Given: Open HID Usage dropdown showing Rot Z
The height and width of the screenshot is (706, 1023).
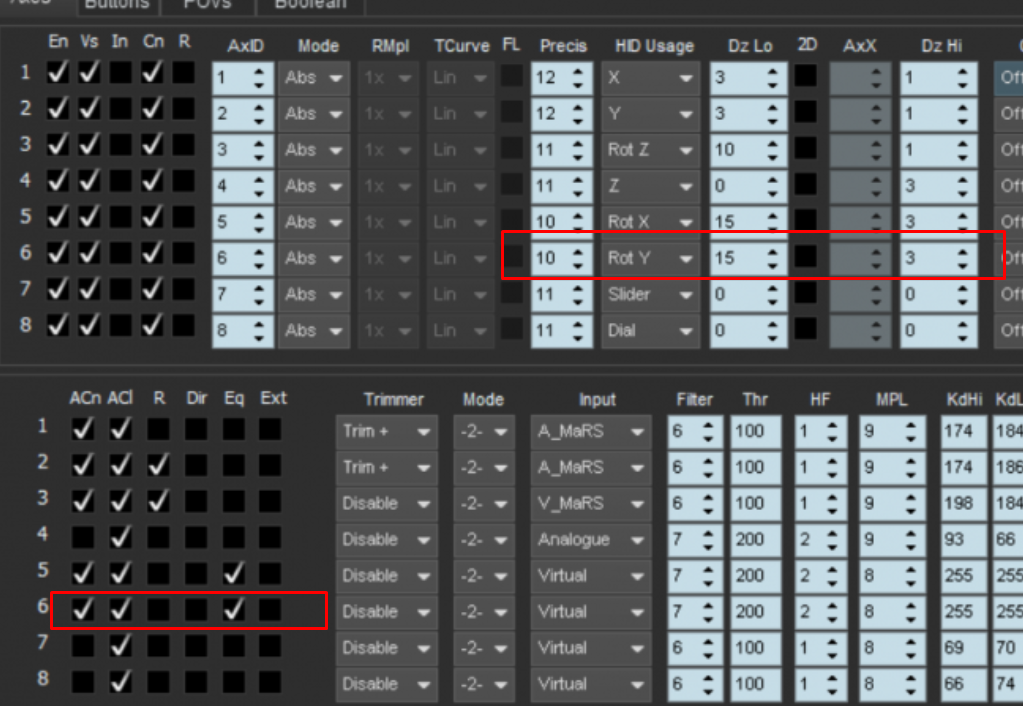Looking at the screenshot, I should [650, 150].
